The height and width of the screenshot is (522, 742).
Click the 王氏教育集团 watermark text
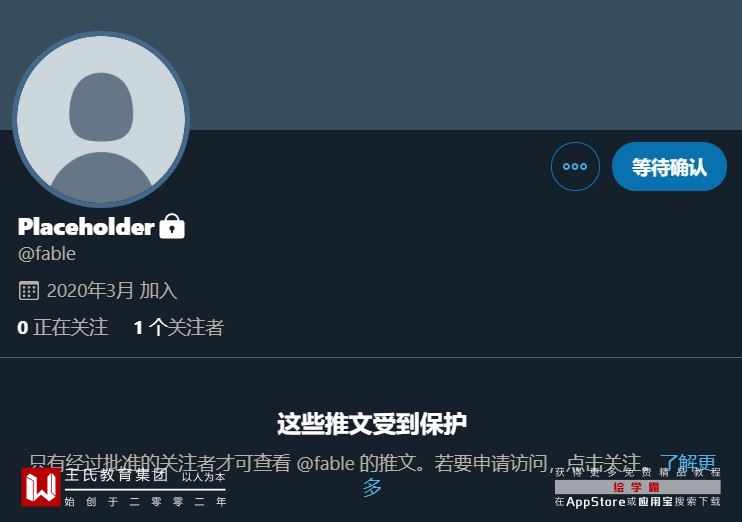click(x=116, y=475)
